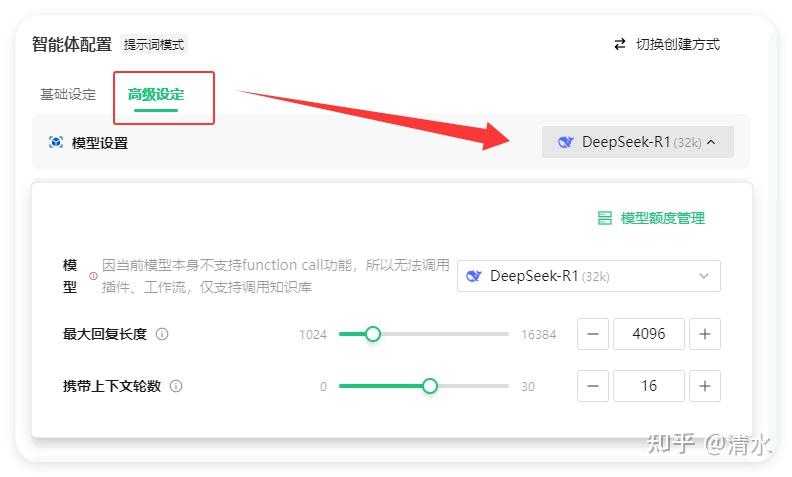792x477 pixels.
Task: Increase 最大回复长度 with plus button
Action: point(705,334)
